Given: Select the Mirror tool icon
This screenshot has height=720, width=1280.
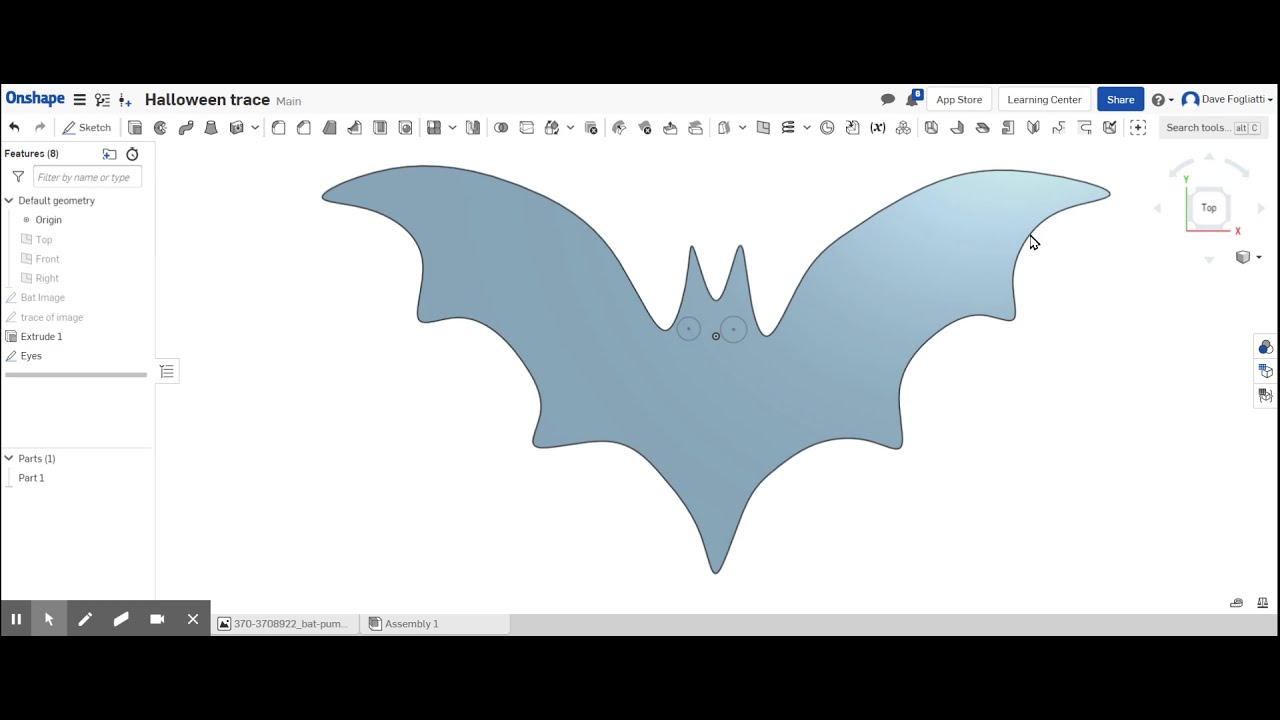Looking at the screenshot, I should (473, 128).
